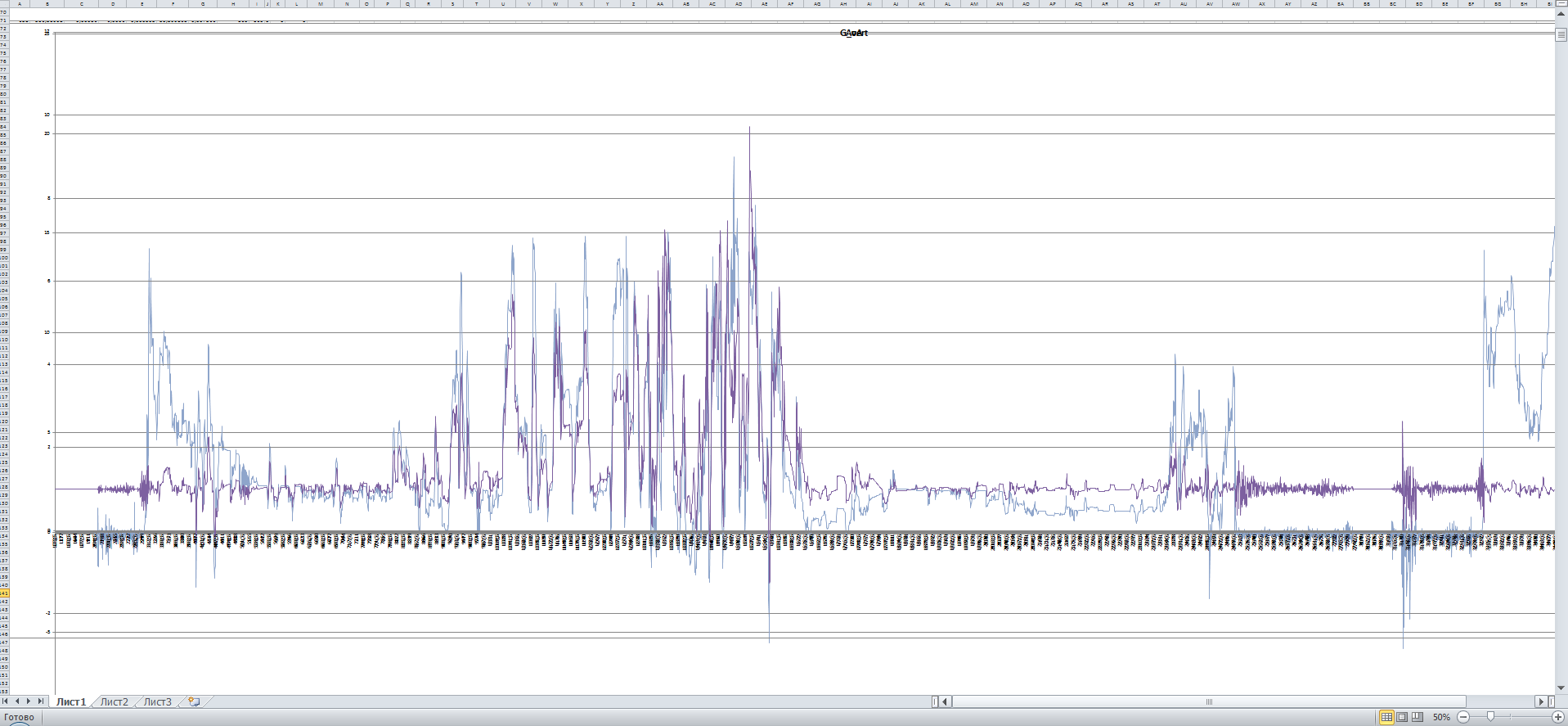Go to next sheet tab arrow
Image resolution: width=1568 pixels, height=726 pixels.
pyautogui.click(x=29, y=701)
